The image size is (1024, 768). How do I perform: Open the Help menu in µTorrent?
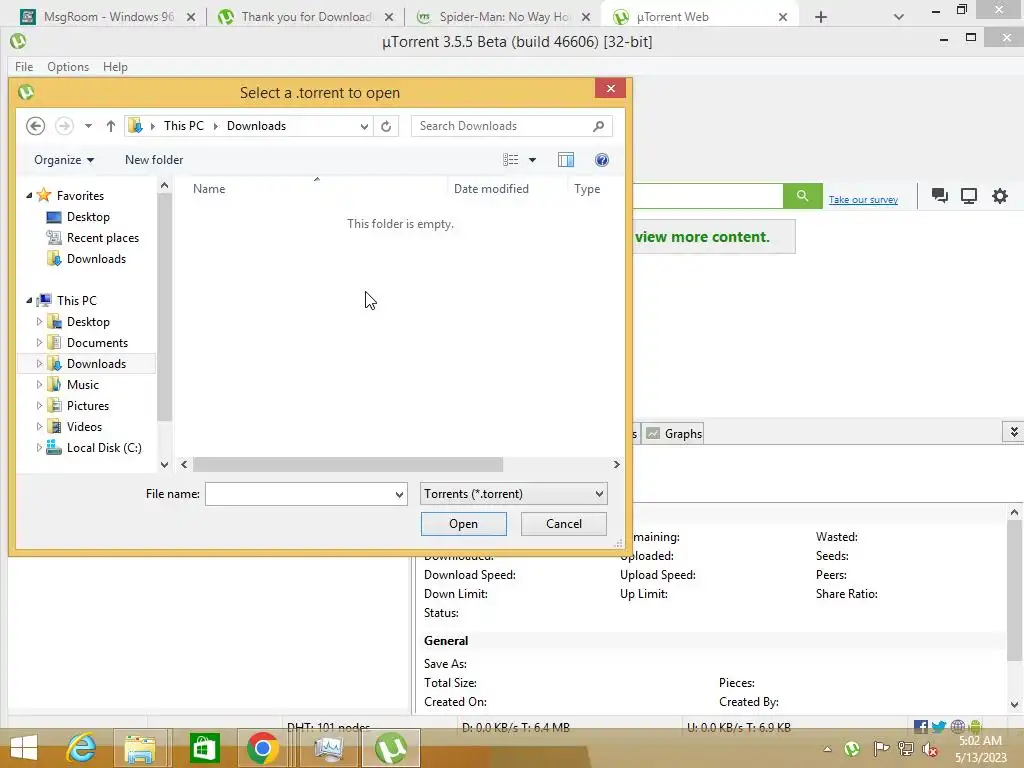pos(115,67)
